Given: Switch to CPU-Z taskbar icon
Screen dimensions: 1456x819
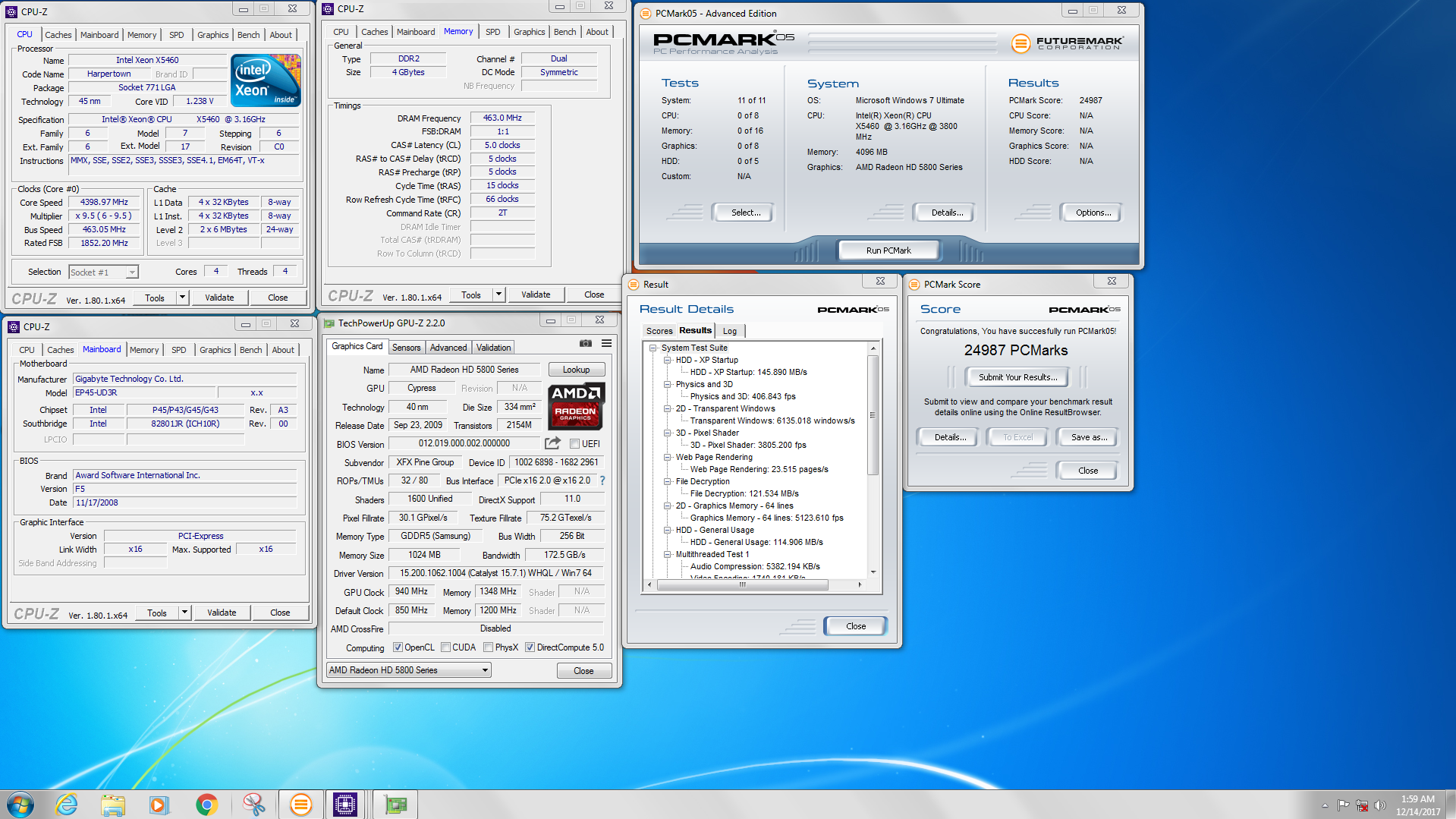Looking at the screenshot, I should (x=345, y=804).
